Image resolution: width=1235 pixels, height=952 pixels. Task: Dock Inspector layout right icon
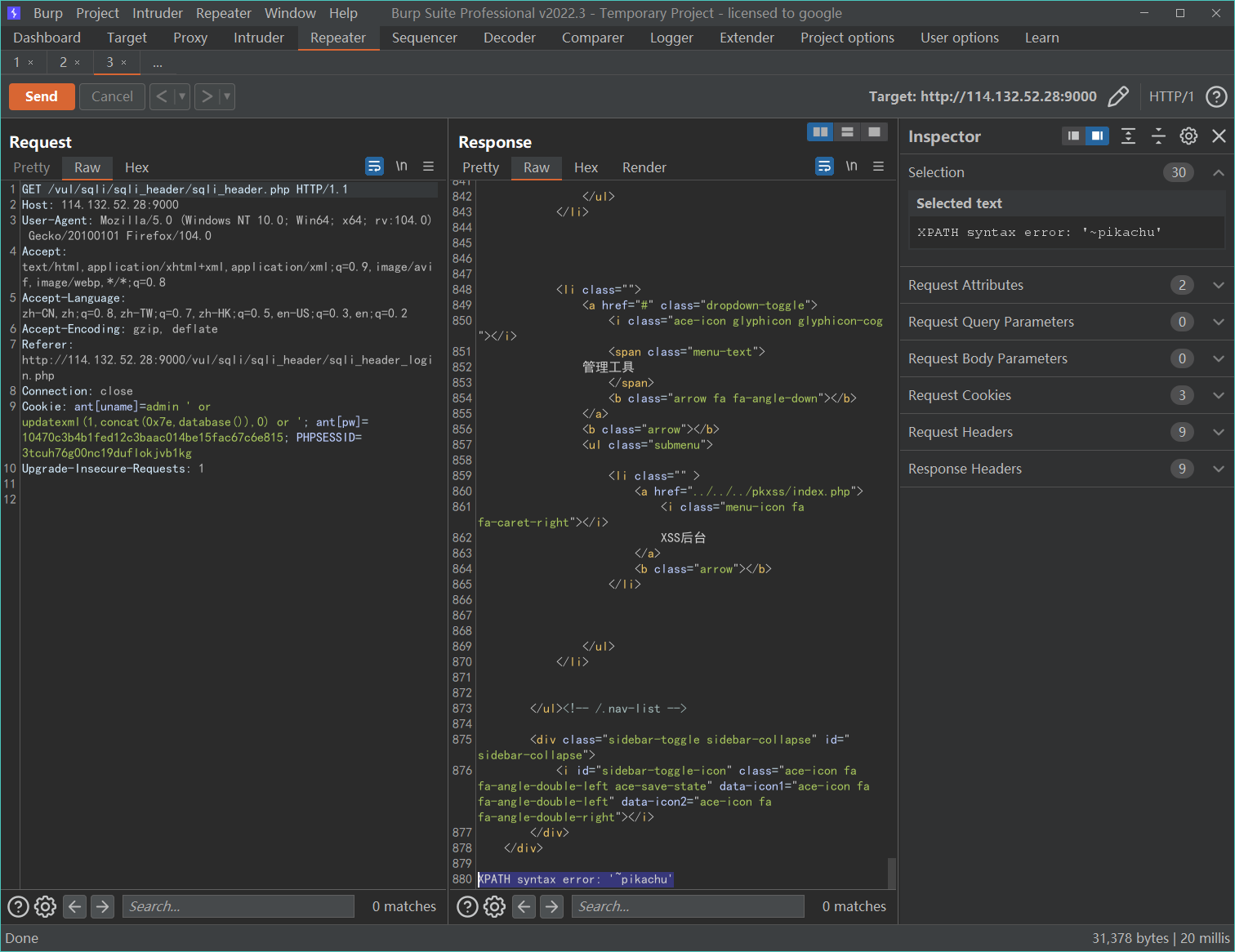pos(1097,136)
